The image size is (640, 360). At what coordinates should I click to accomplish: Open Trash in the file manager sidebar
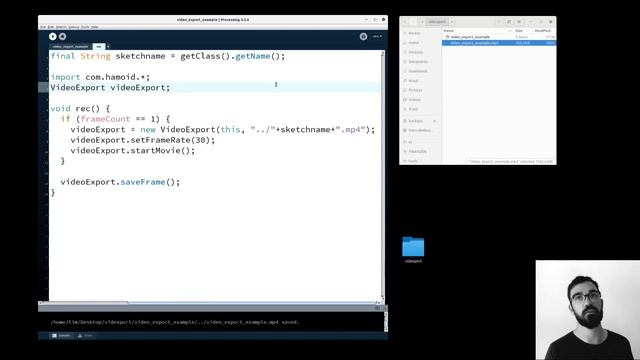point(413,109)
